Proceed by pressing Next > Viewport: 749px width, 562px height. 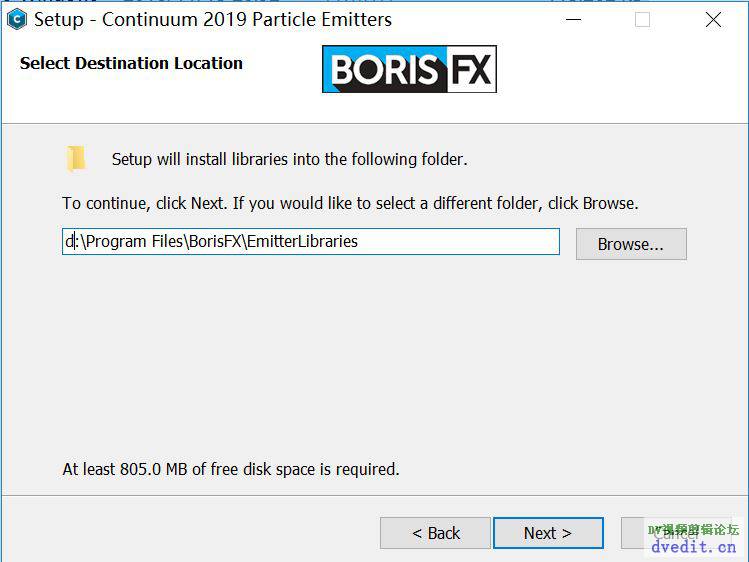point(548,533)
